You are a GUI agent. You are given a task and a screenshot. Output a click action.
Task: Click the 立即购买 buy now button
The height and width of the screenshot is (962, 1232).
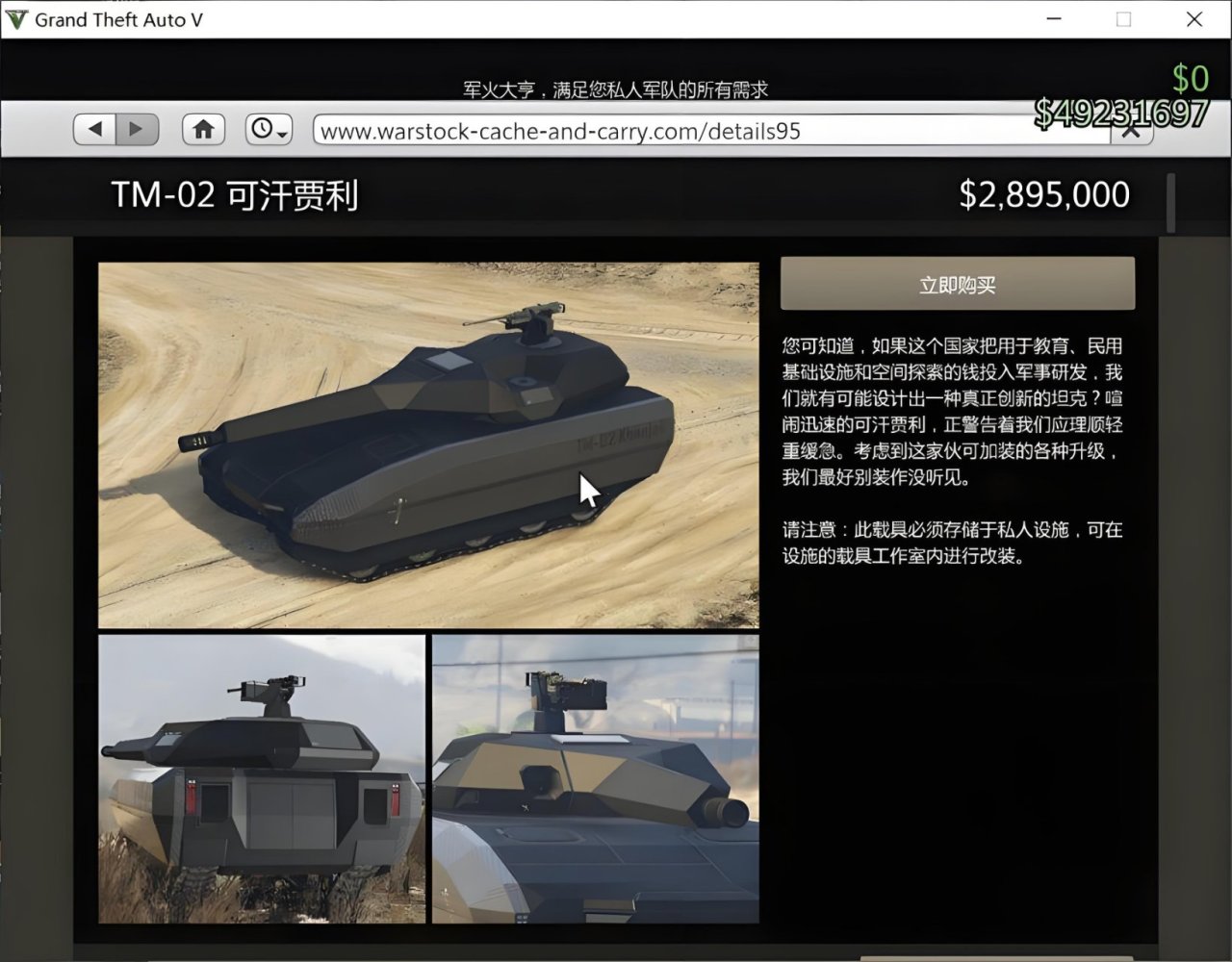click(x=957, y=284)
